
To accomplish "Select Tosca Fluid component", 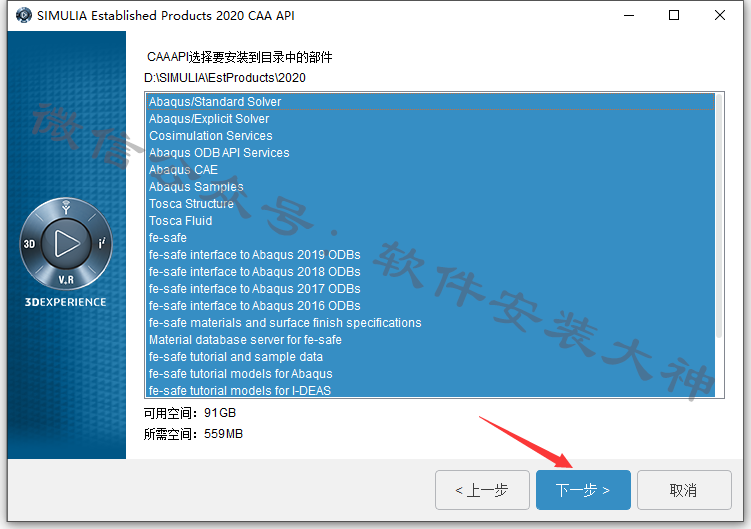I will pos(430,221).
